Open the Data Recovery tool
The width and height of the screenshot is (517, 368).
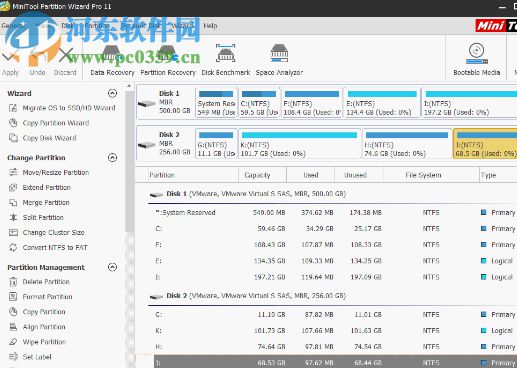(112, 61)
